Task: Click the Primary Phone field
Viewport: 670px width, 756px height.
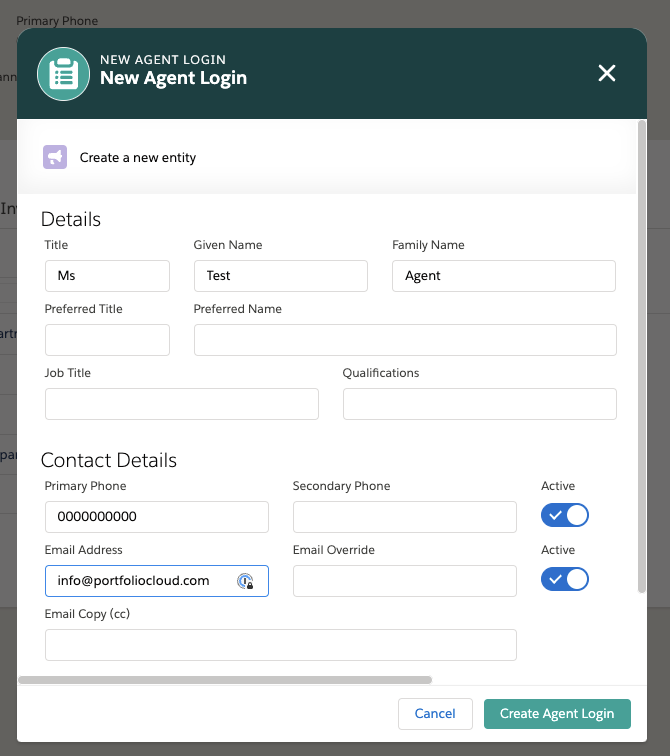Action: (x=156, y=517)
